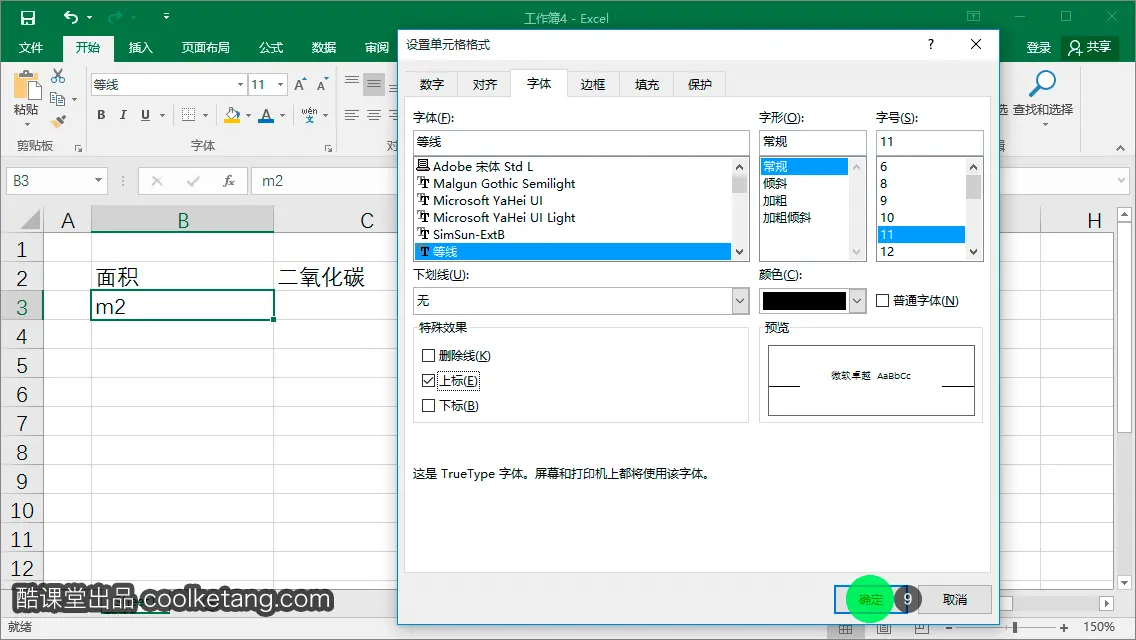Click the Cut scissors icon

pyautogui.click(x=58, y=75)
